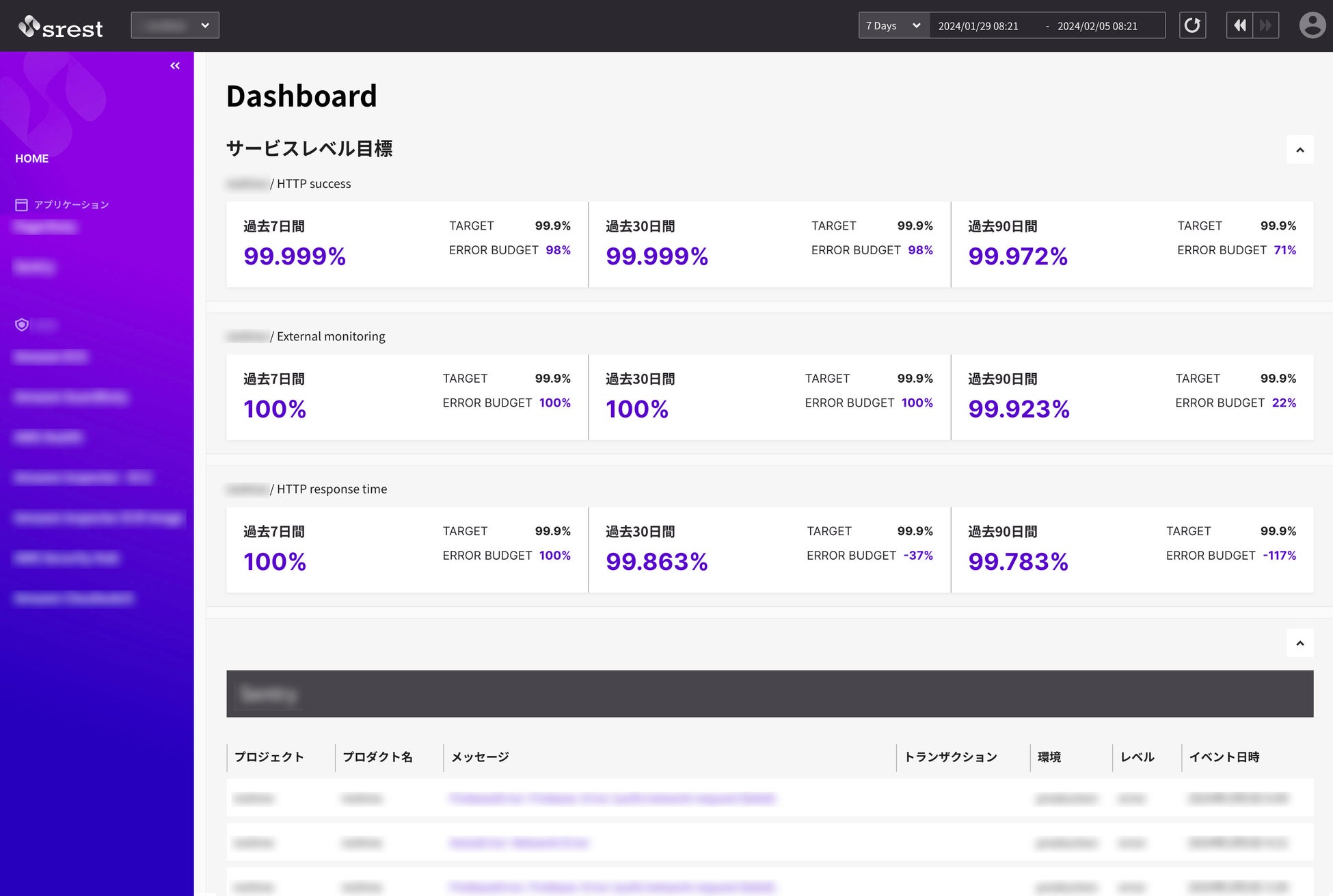Collapse the サービスレベル目標 section

1300,150
